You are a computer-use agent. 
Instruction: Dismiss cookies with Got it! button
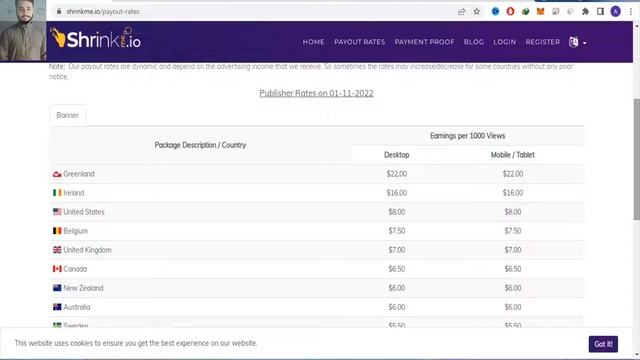603,344
